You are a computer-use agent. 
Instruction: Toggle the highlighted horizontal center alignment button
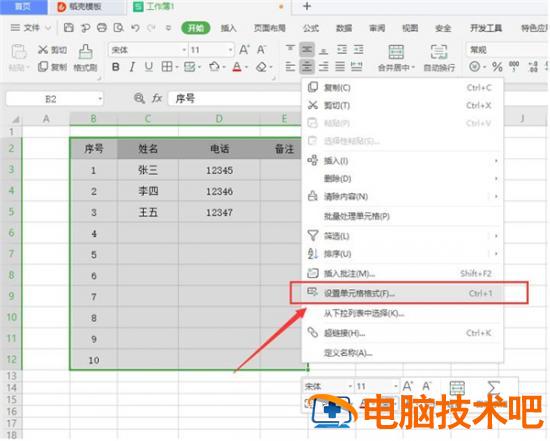[x=307, y=67]
